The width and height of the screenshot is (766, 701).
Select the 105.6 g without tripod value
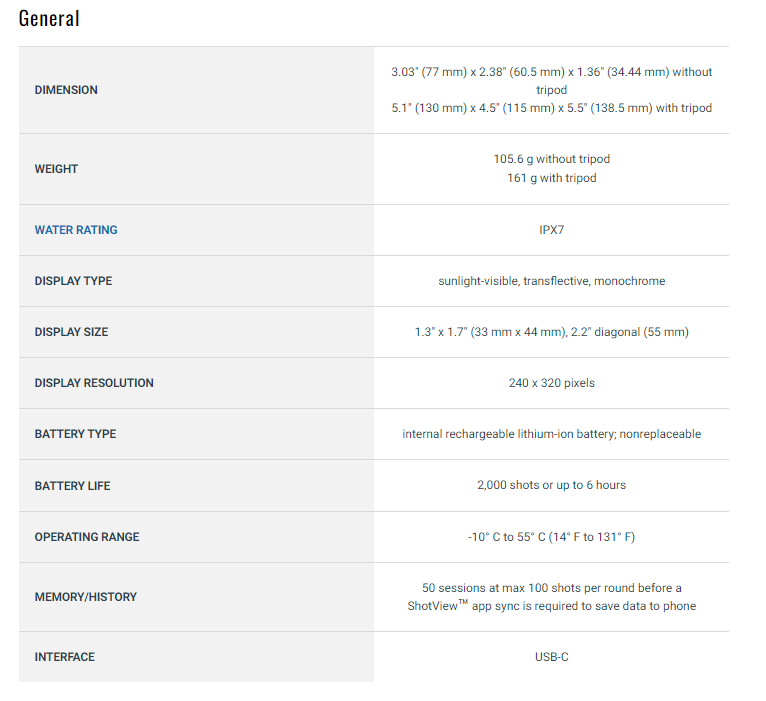pos(551,159)
